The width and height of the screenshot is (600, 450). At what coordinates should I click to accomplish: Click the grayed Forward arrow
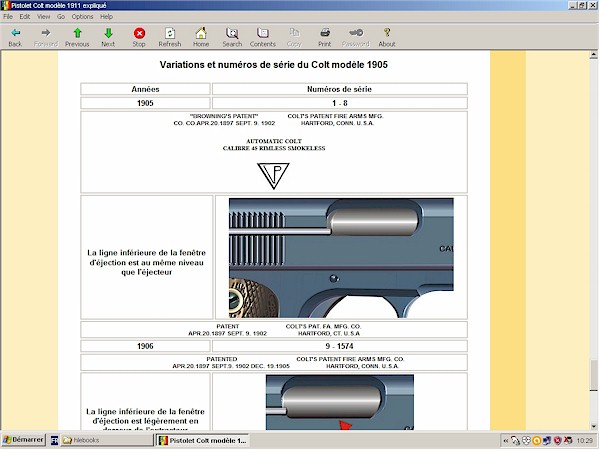click(46, 37)
